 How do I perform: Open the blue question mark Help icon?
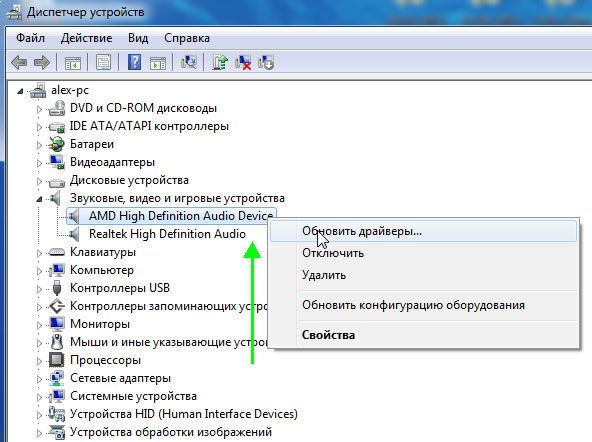(x=134, y=62)
